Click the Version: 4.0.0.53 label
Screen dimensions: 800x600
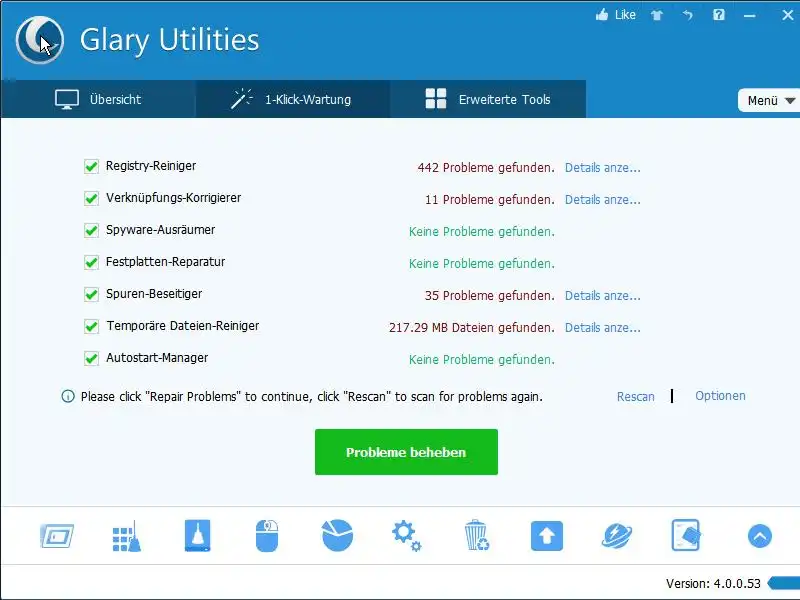point(713,584)
